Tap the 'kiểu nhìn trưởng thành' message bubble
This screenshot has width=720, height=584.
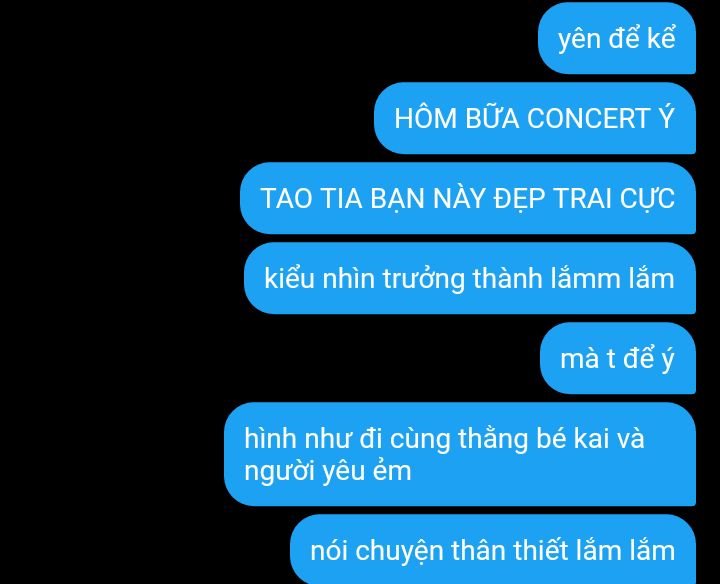point(470,278)
